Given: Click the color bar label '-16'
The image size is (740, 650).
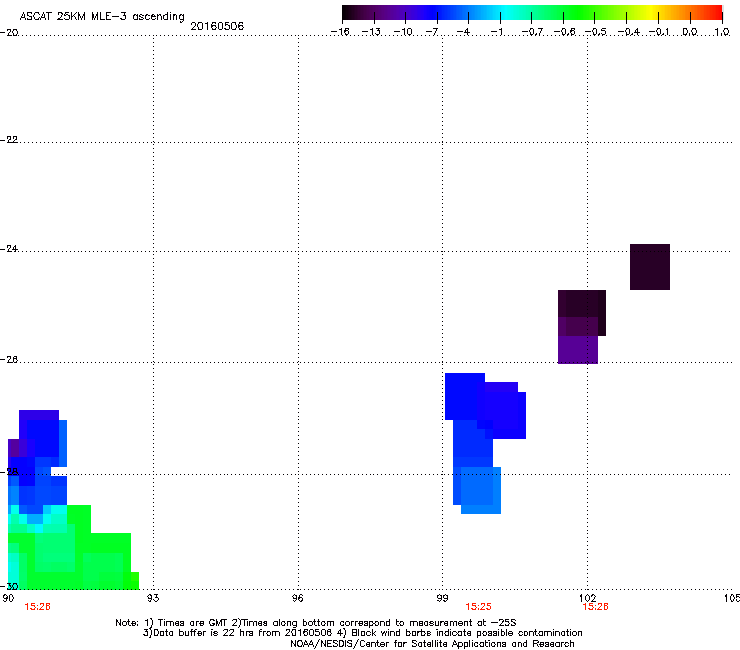Looking at the screenshot, I should [x=340, y=32].
